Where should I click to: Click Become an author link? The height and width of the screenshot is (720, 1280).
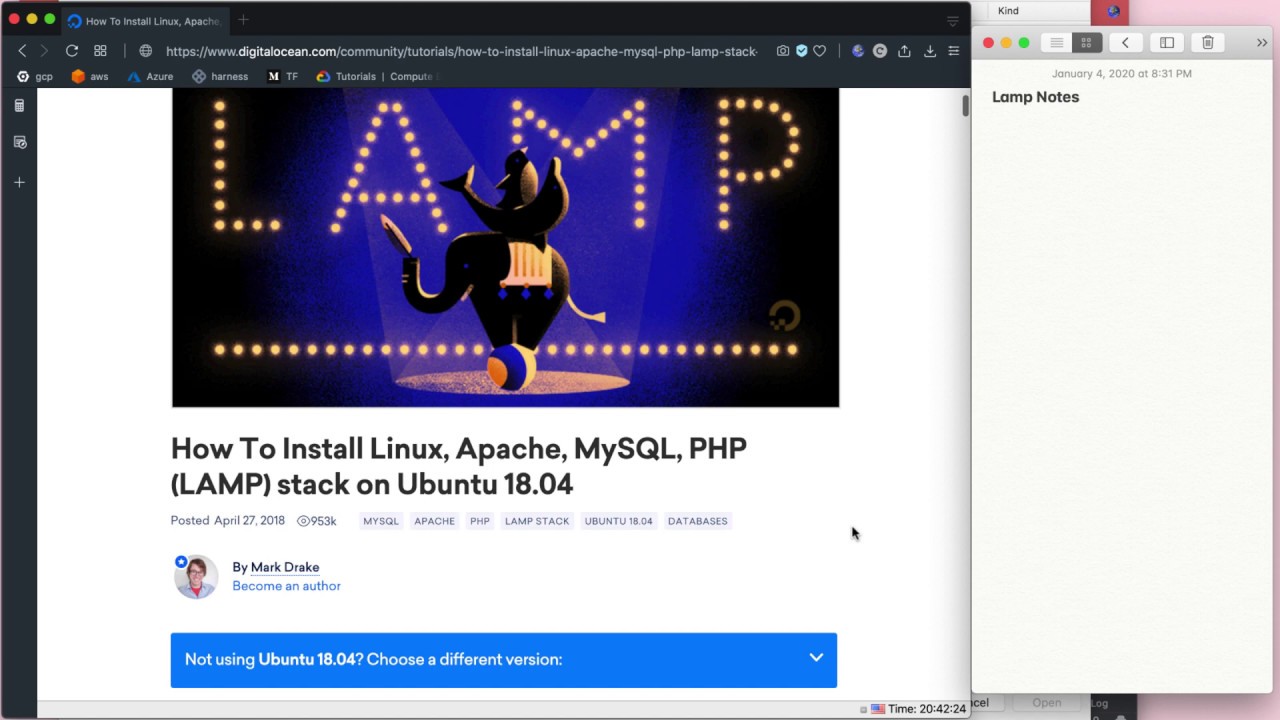coord(286,586)
